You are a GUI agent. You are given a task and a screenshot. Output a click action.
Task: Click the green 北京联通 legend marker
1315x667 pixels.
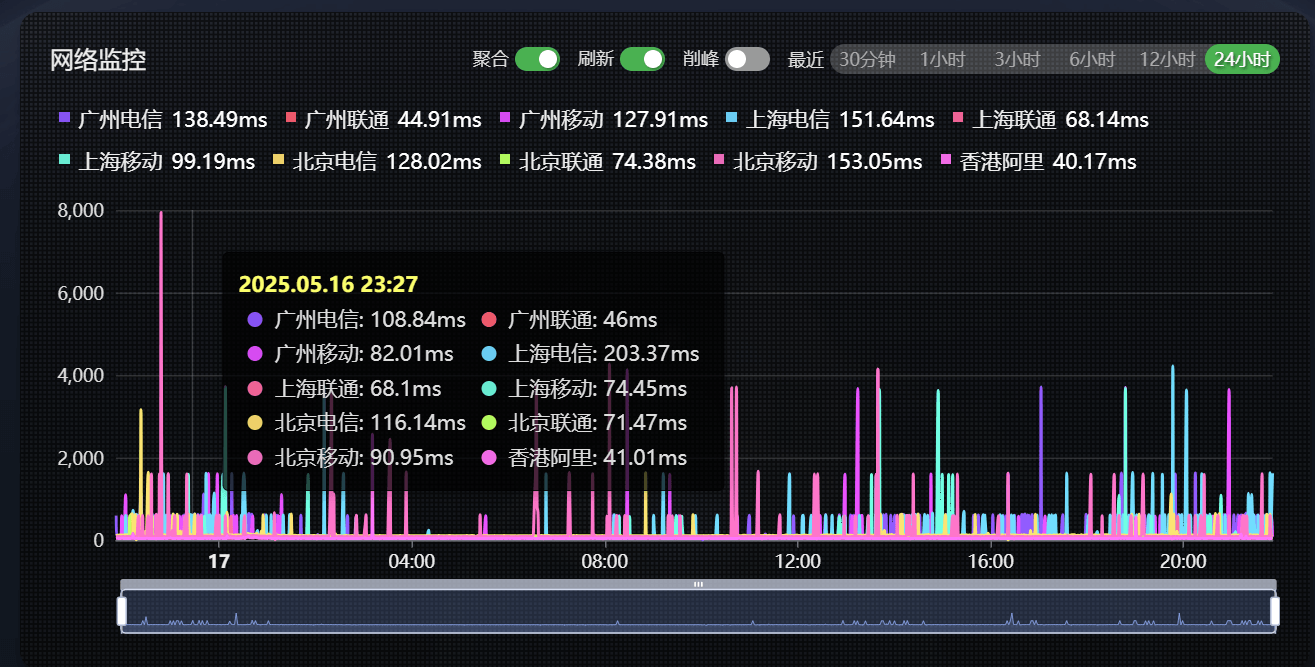[x=506, y=161]
